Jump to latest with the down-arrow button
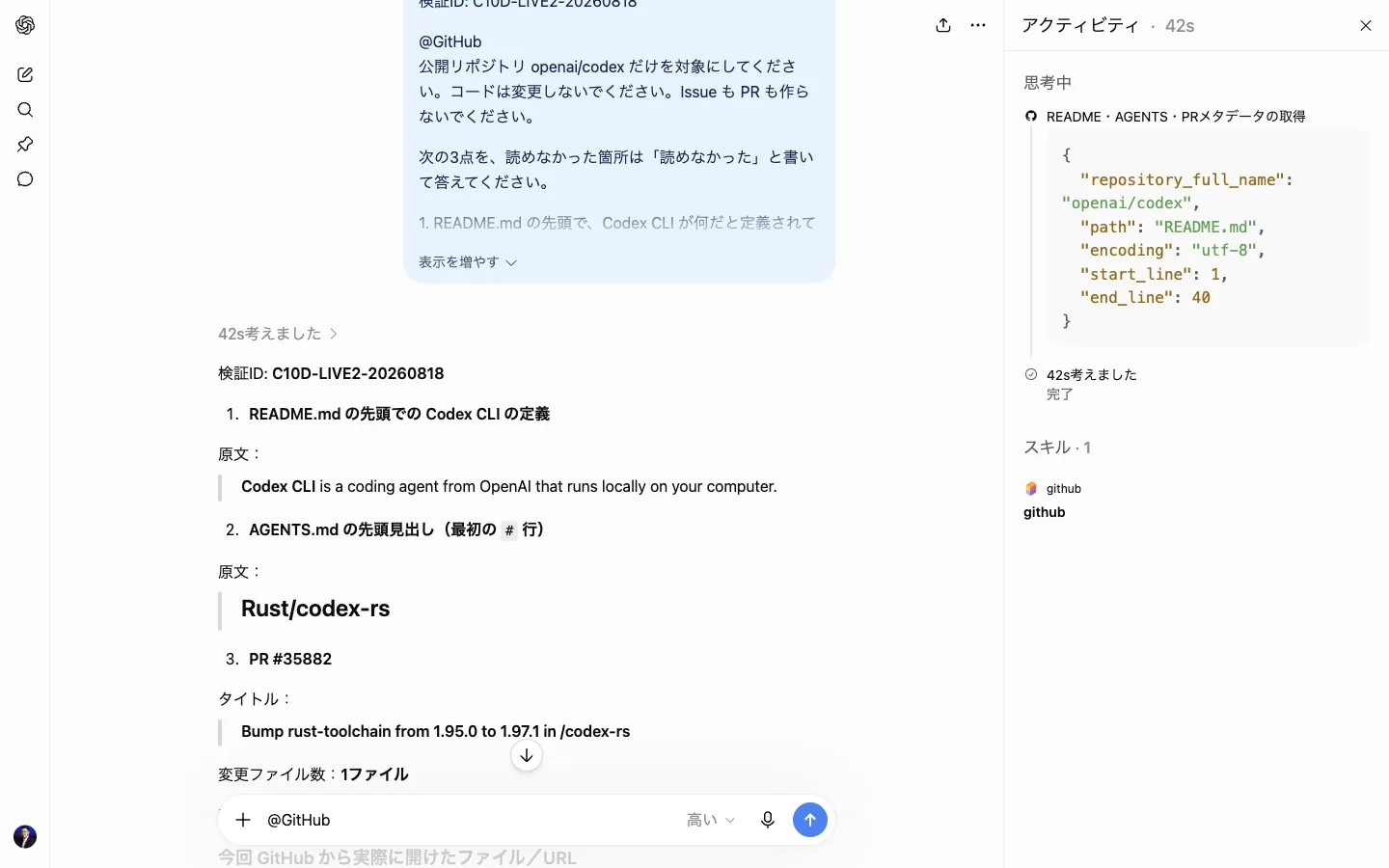The height and width of the screenshot is (868, 1389). 527,755
